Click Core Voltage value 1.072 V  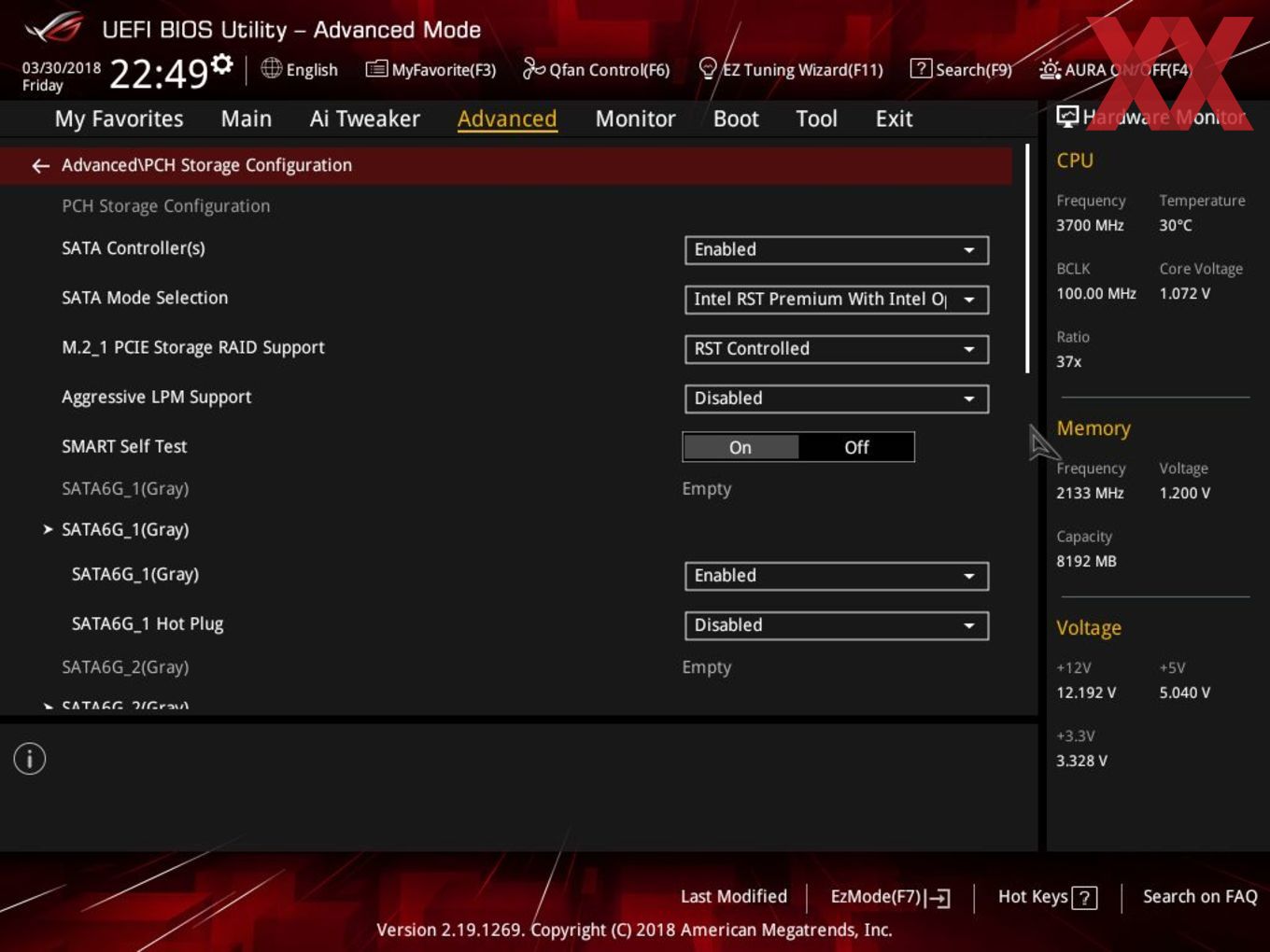click(x=1185, y=293)
